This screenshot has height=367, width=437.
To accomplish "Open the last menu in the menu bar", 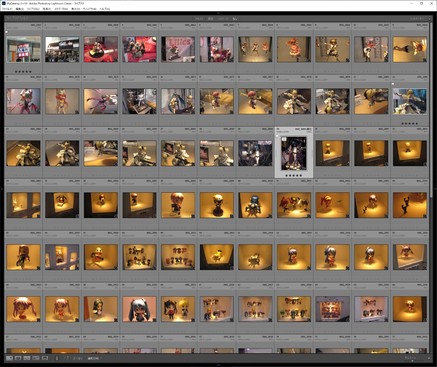I will coord(105,9).
